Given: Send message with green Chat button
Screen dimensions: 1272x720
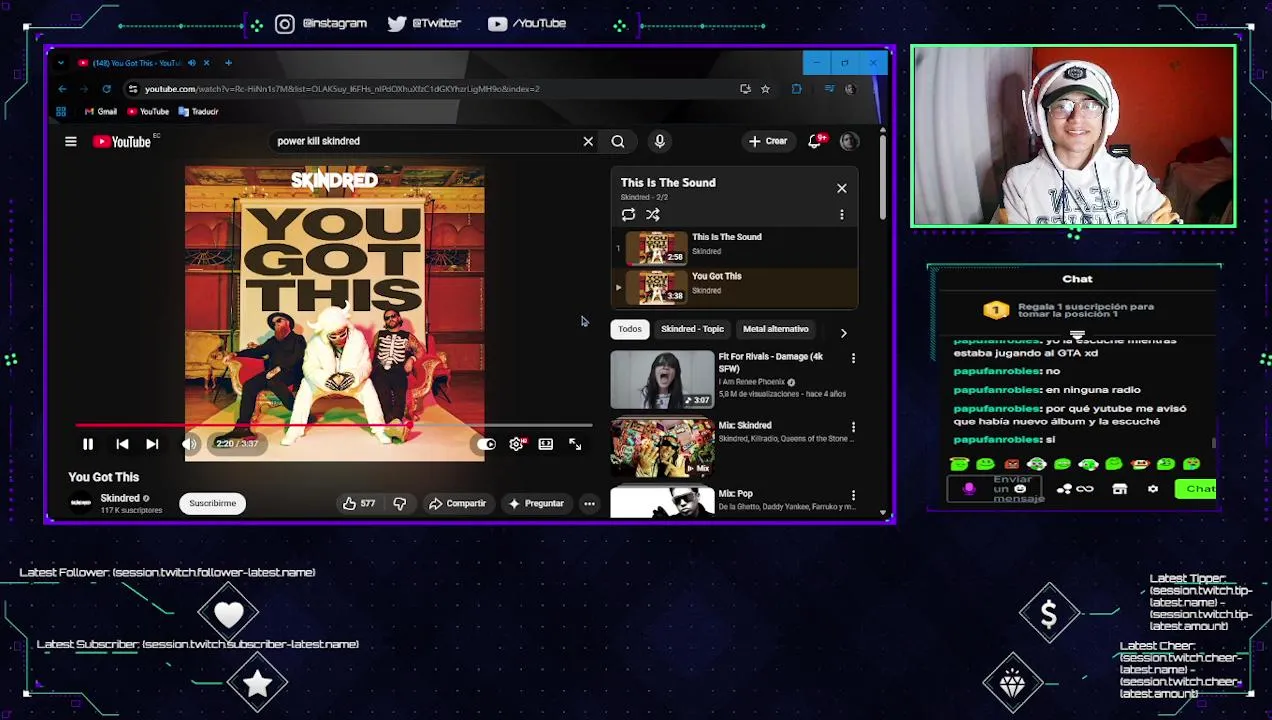Looking at the screenshot, I should pyautogui.click(x=1196, y=489).
